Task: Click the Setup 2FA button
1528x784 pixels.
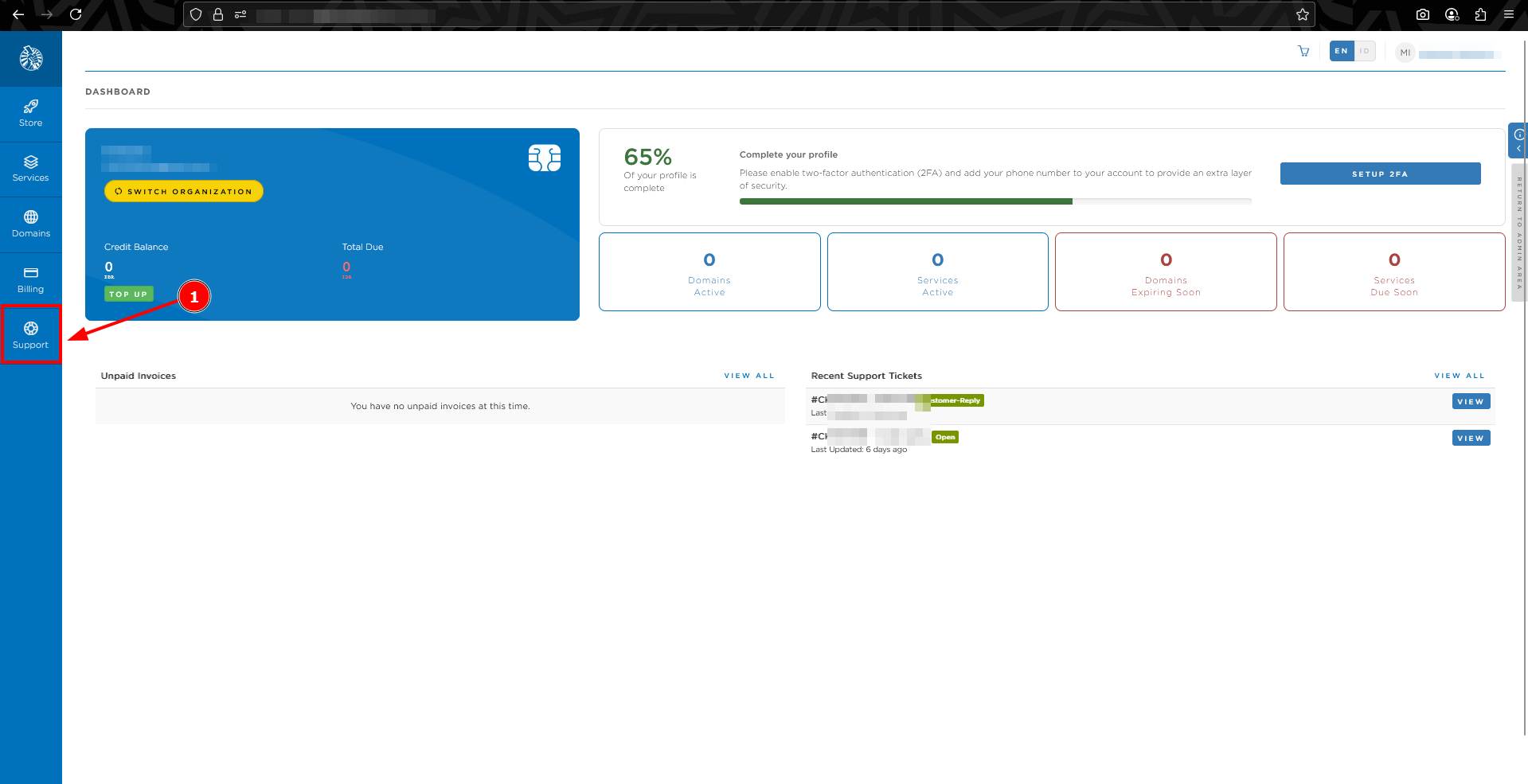Action: [x=1380, y=174]
